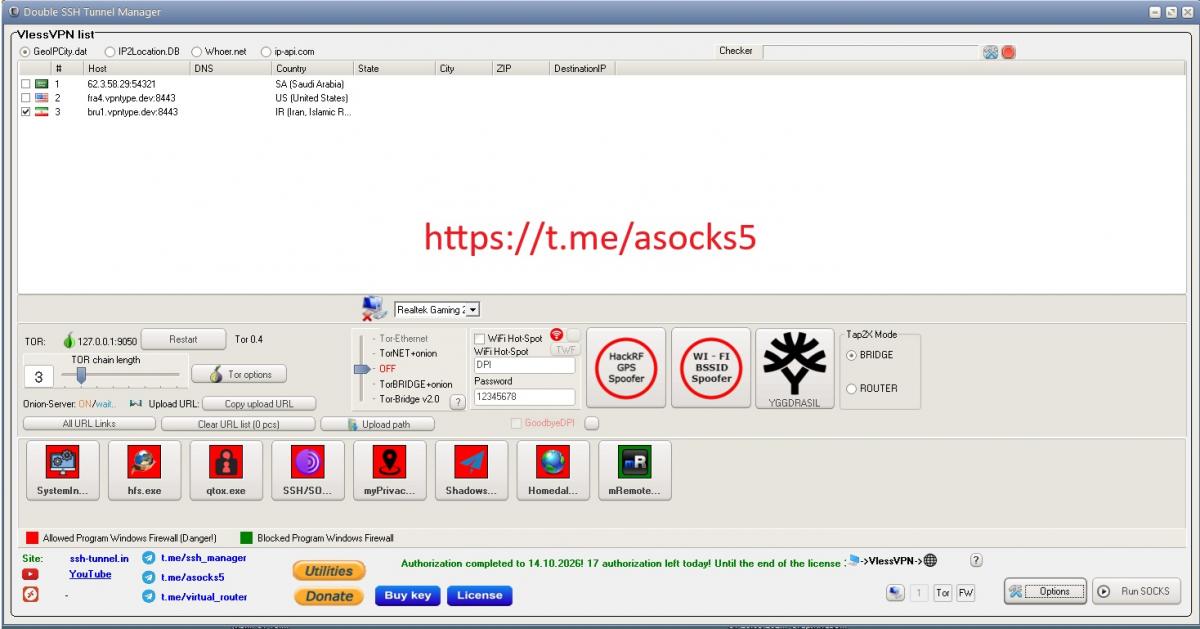Uncheck the bru1.vpntype.dev host row checkbox
This screenshot has width=1200, height=629.
pos(26,112)
